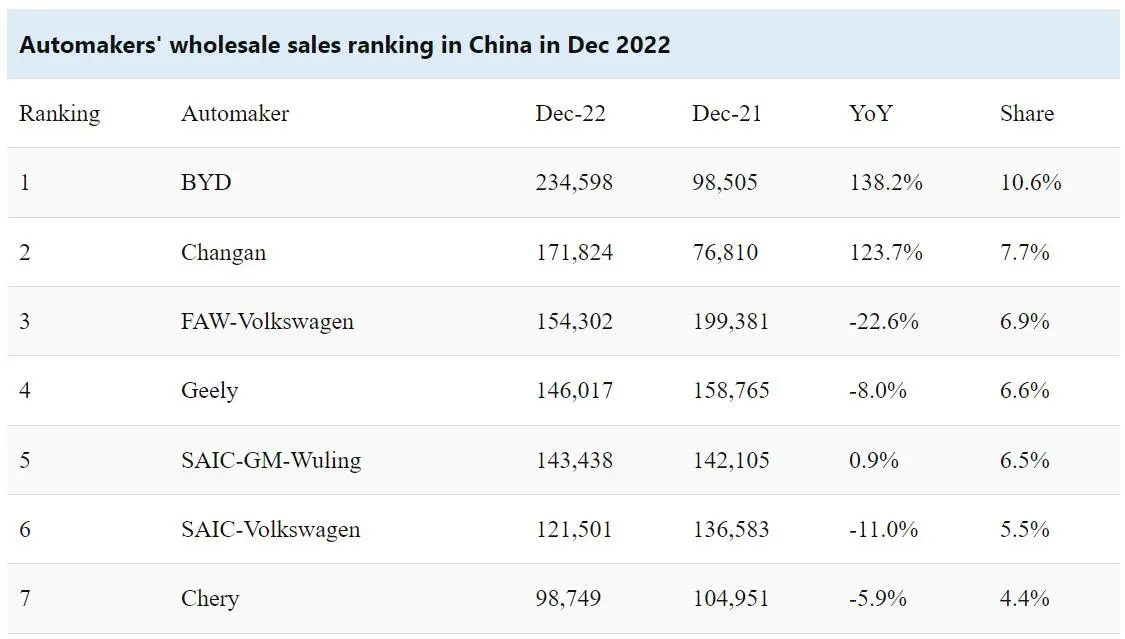This screenshot has width=1125, height=639.
Task: Select the BYD automaker cell
Action: [x=206, y=183]
